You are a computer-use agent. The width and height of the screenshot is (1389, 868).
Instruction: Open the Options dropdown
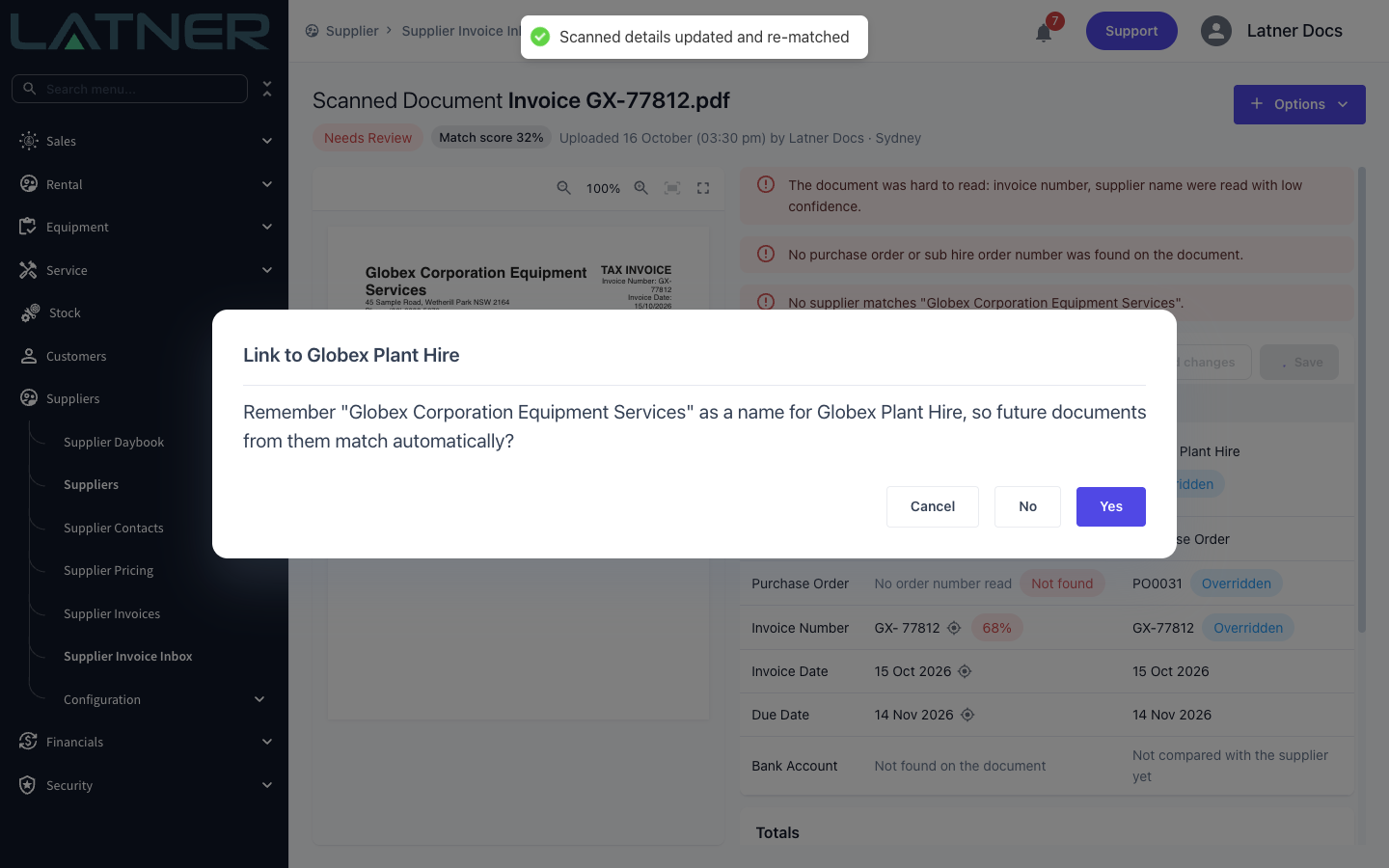click(x=1299, y=104)
